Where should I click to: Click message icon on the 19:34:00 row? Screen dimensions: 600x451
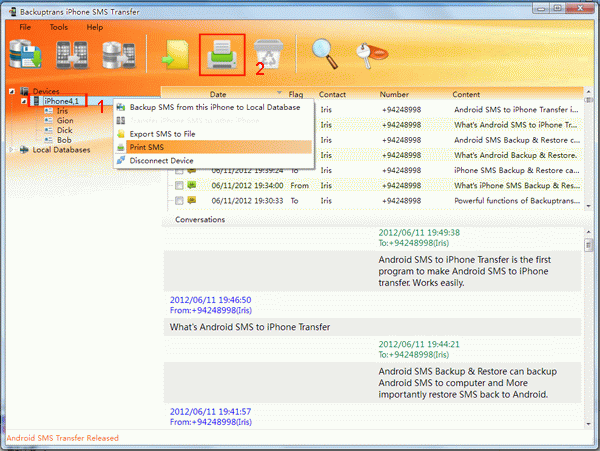point(192,185)
